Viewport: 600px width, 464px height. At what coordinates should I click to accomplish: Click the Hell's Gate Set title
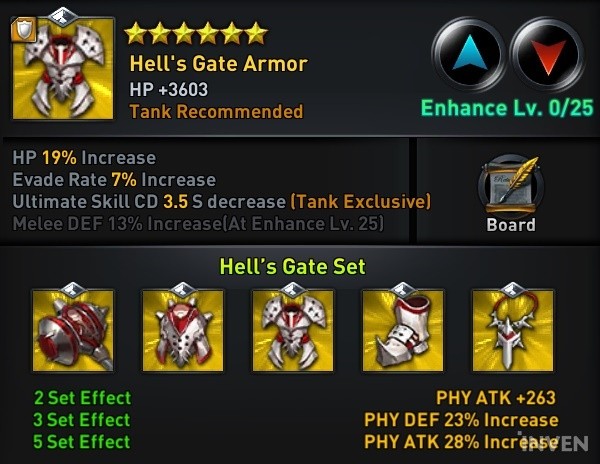[x=293, y=266]
